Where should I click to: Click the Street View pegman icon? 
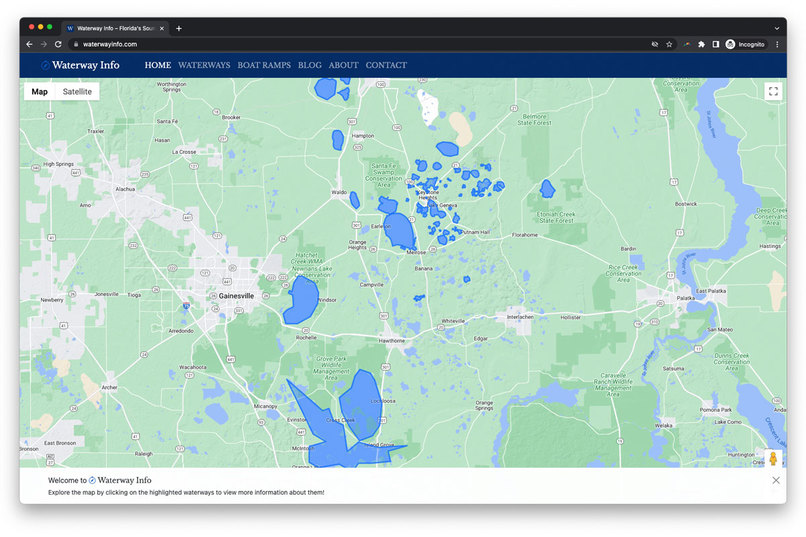[x=773, y=458]
